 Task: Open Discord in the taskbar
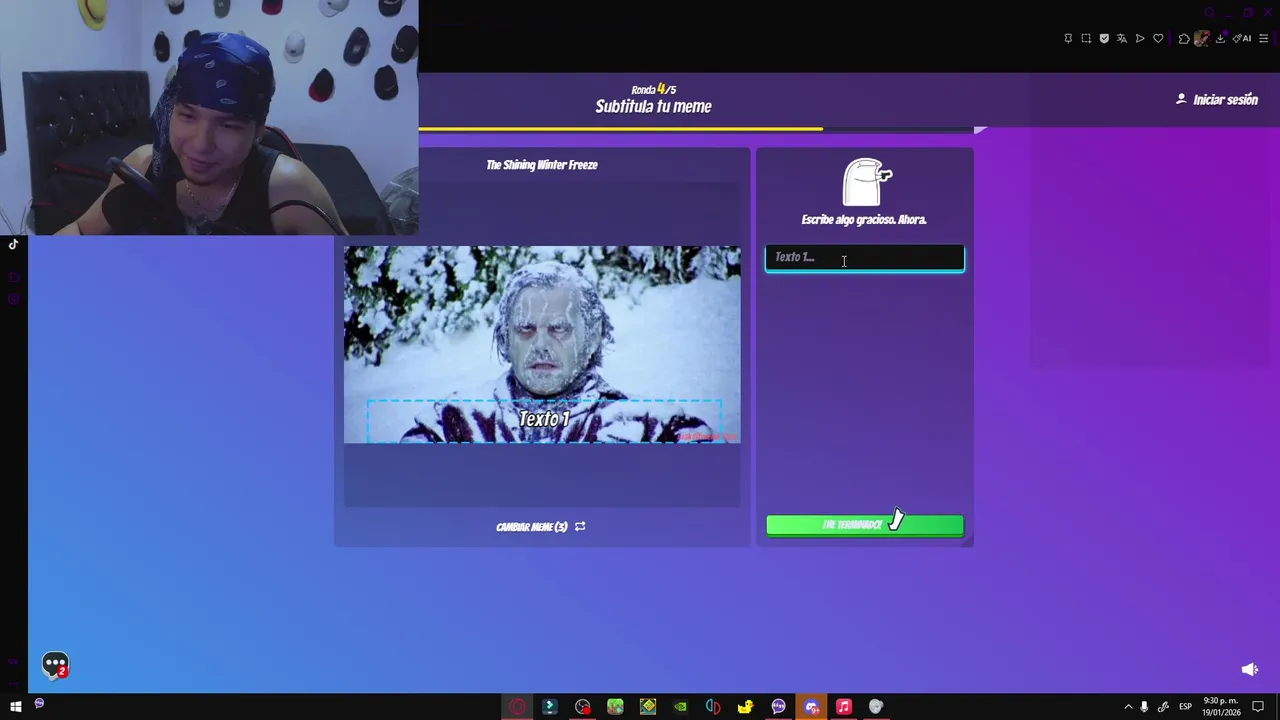coord(811,707)
